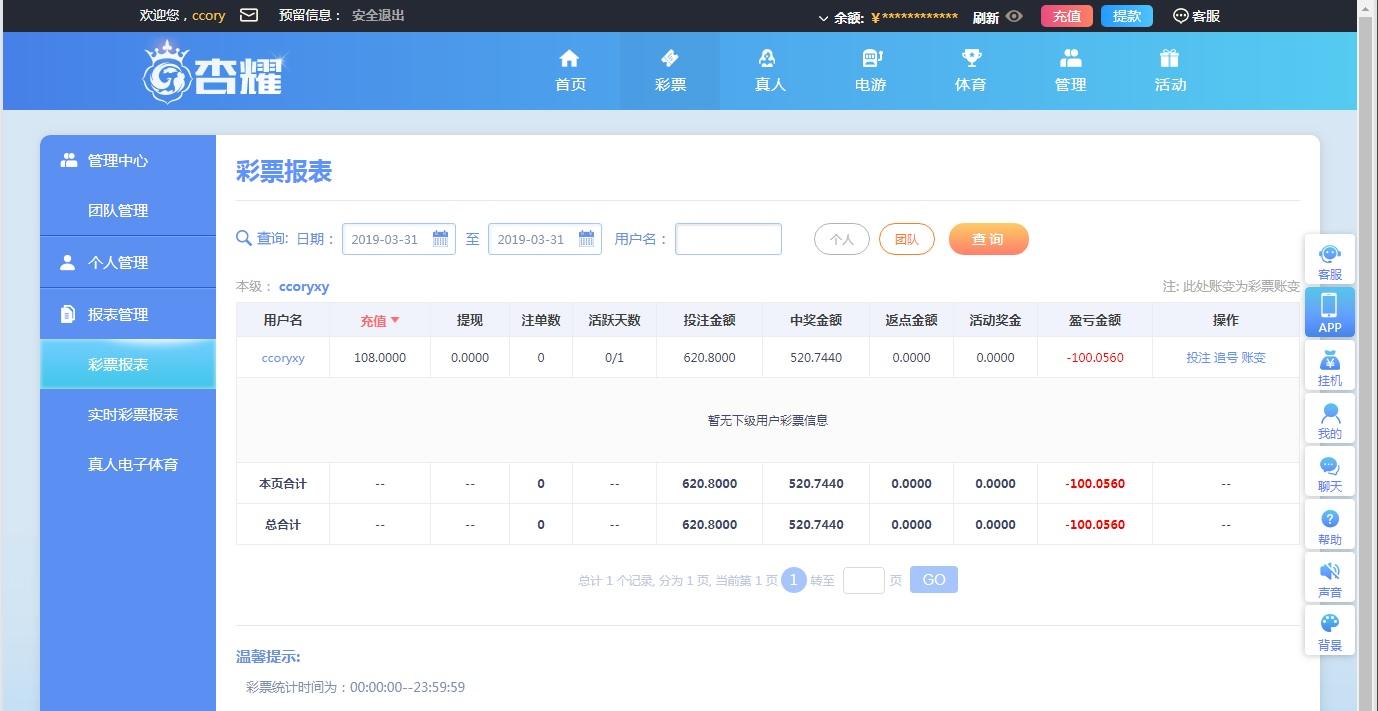Open the 真人 live casino tab

(x=769, y=71)
